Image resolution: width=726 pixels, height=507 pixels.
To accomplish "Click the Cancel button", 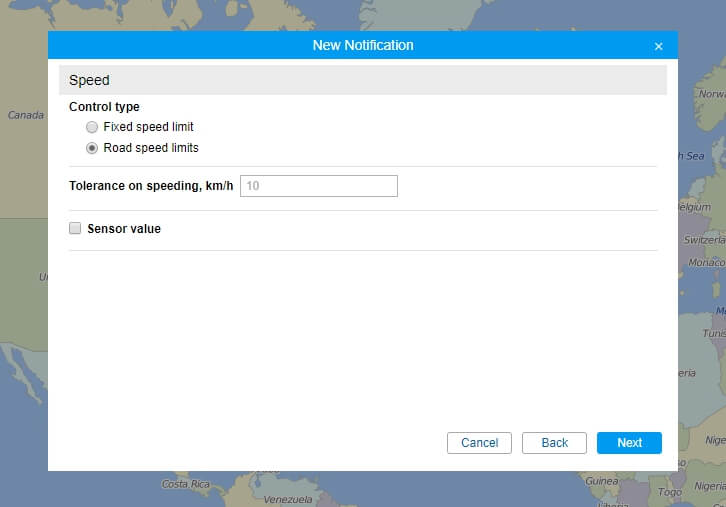I will coord(479,443).
